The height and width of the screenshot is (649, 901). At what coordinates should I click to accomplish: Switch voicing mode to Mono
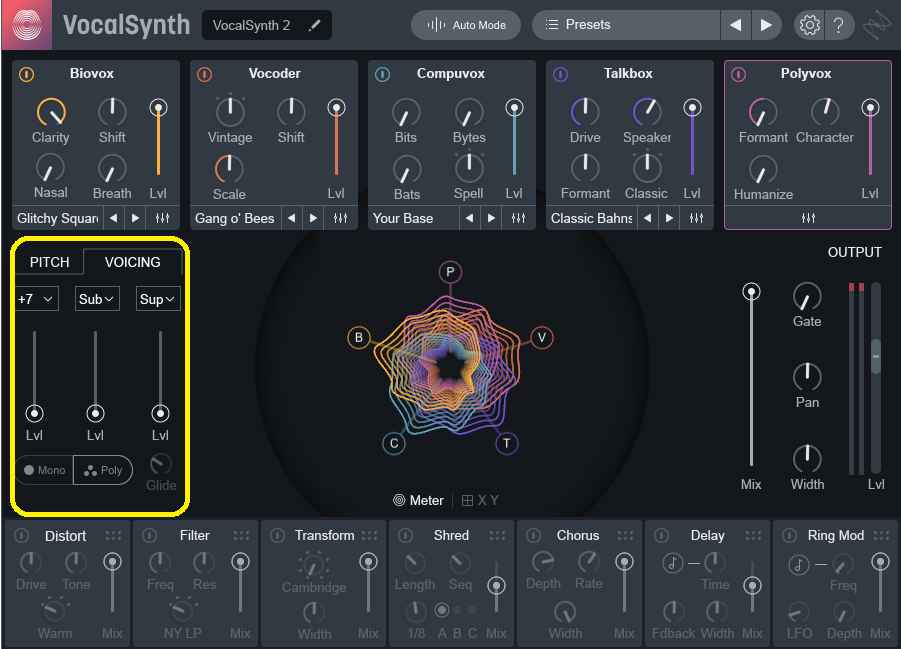point(44,470)
